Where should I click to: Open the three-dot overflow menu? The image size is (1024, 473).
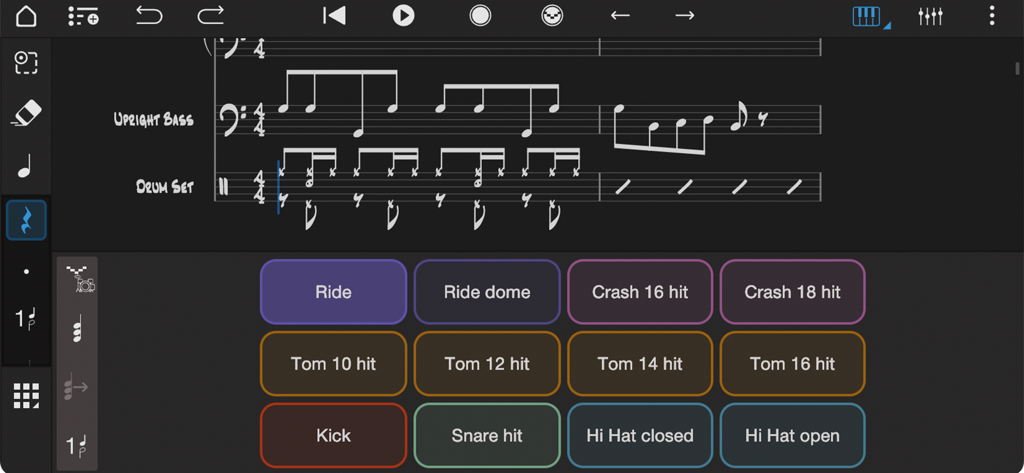point(992,16)
